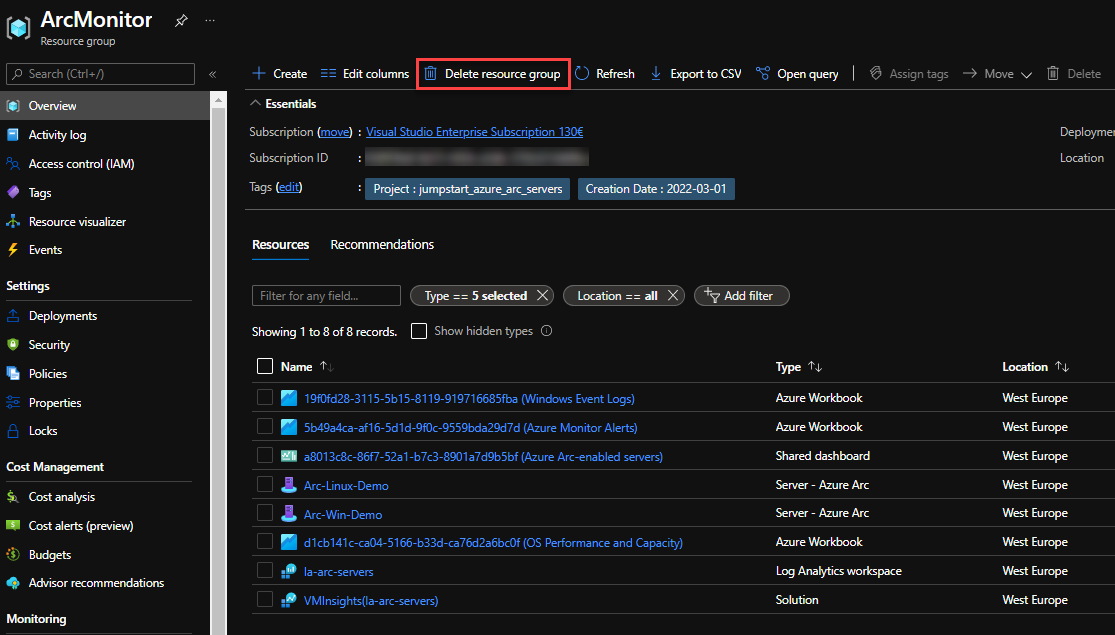Click the Activity log icon
Viewport: 1115px width, 635px height.
click(13, 134)
